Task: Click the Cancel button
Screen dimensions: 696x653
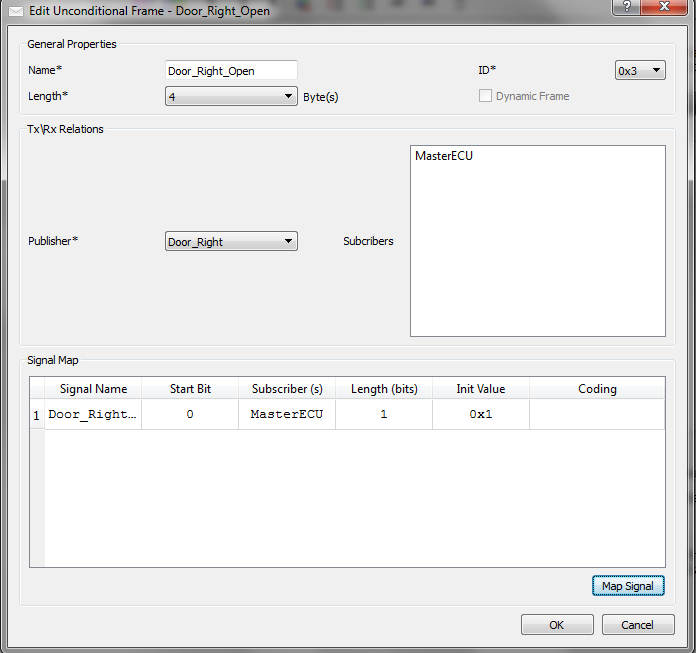Action: 638,625
